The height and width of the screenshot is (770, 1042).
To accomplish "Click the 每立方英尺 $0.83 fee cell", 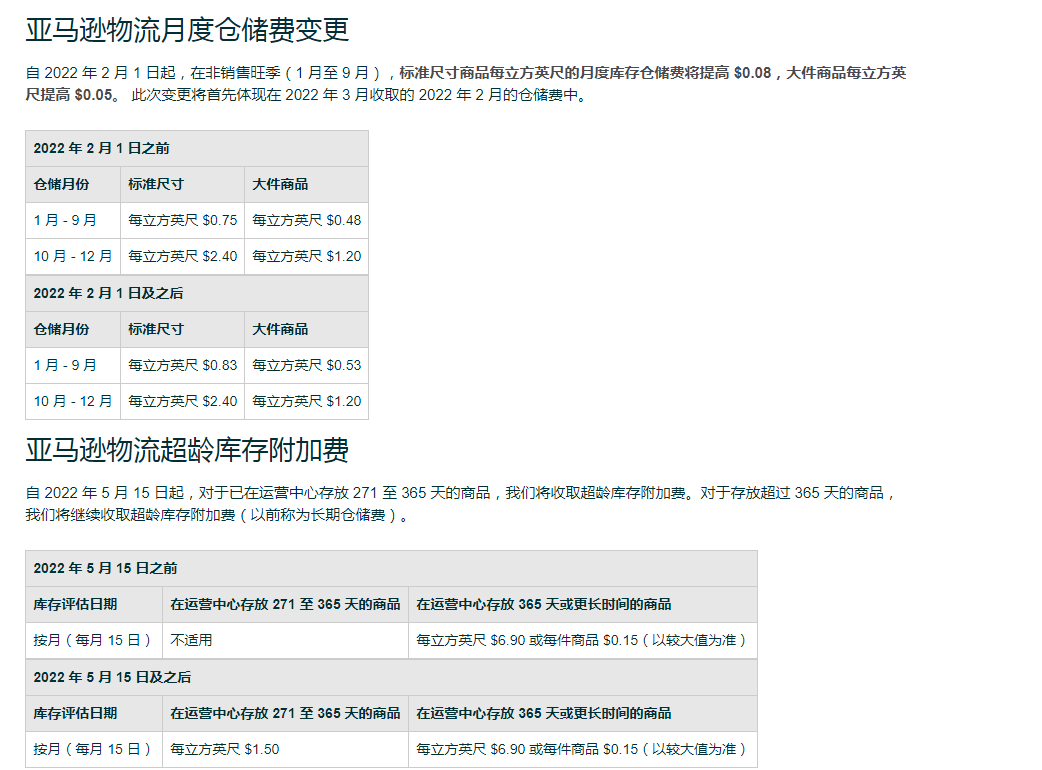I will pos(183,365).
